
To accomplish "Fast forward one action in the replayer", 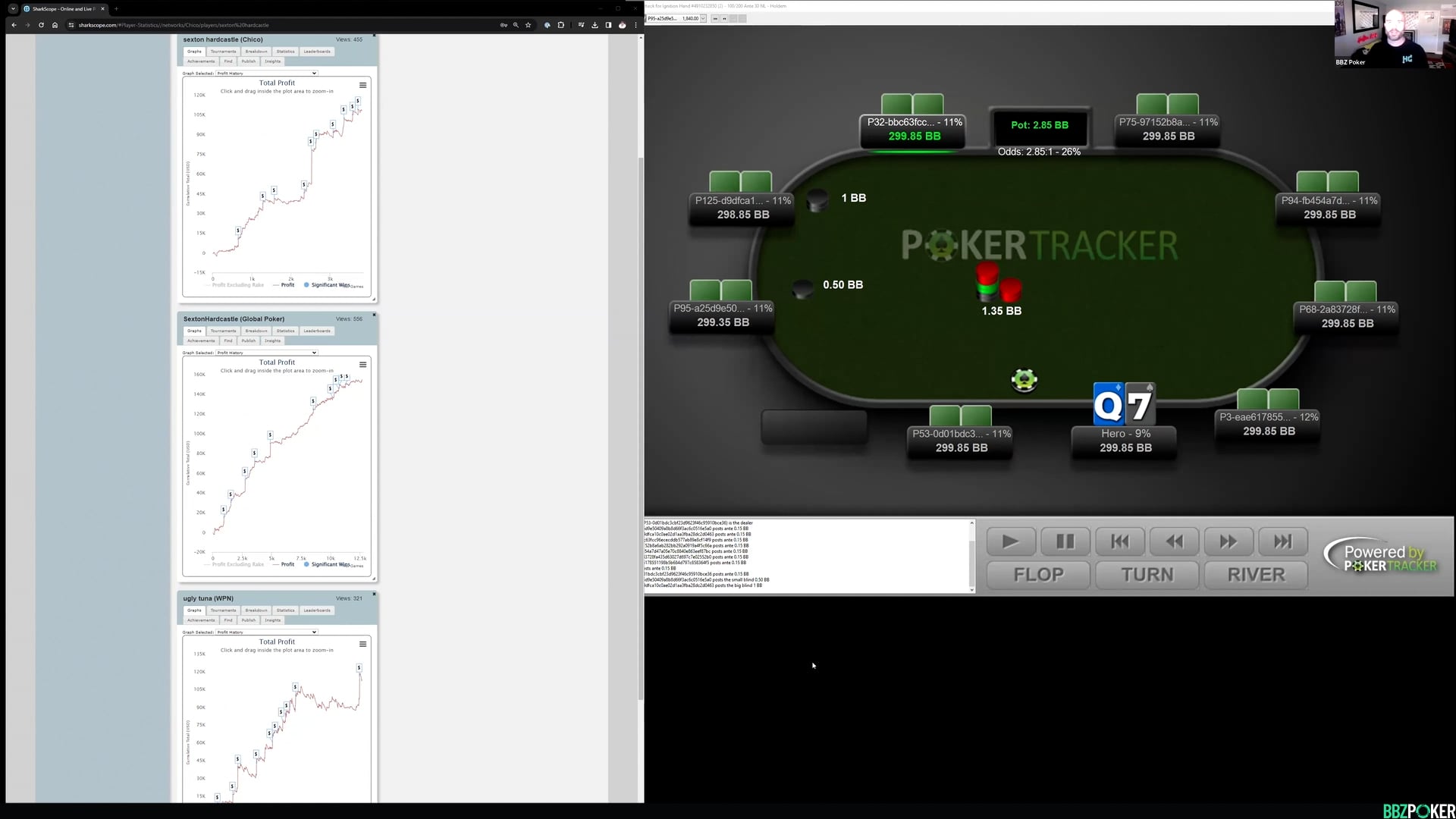I will click(1228, 541).
